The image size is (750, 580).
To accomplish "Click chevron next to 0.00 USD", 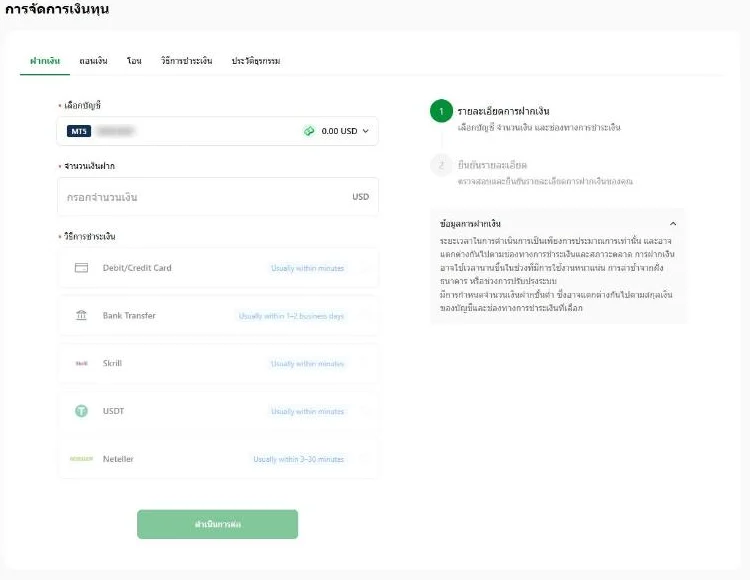I will (x=365, y=131).
